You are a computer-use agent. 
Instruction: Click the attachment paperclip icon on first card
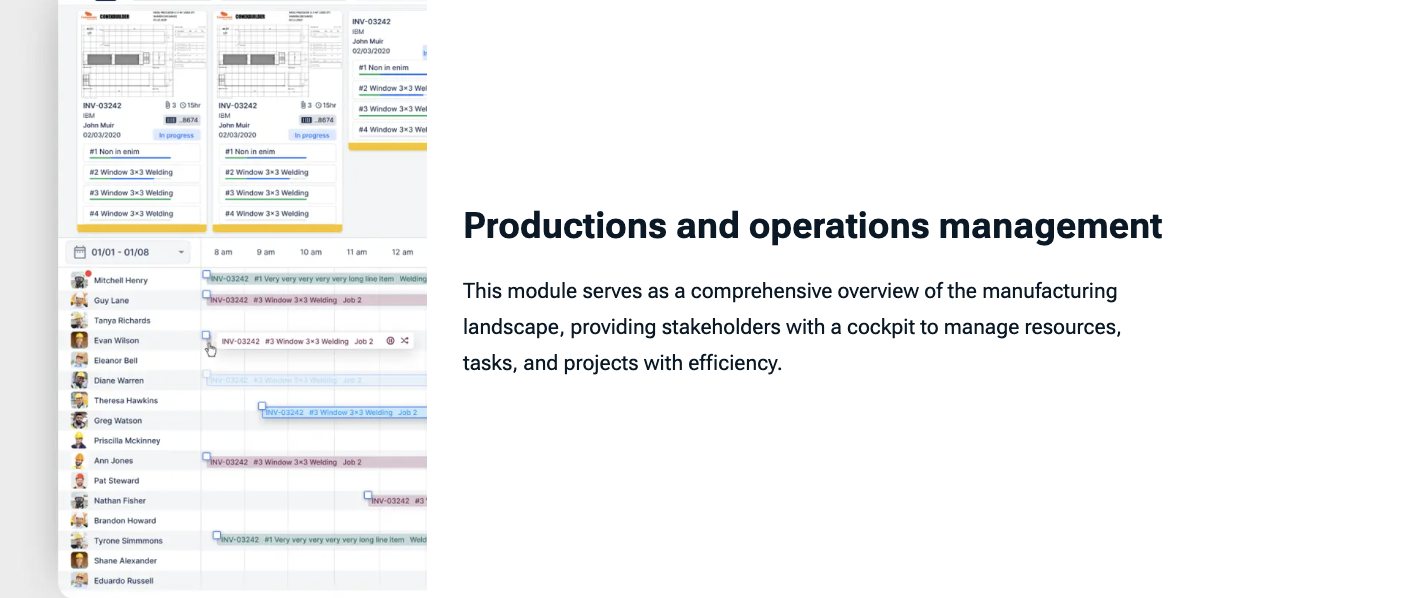click(x=167, y=106)
